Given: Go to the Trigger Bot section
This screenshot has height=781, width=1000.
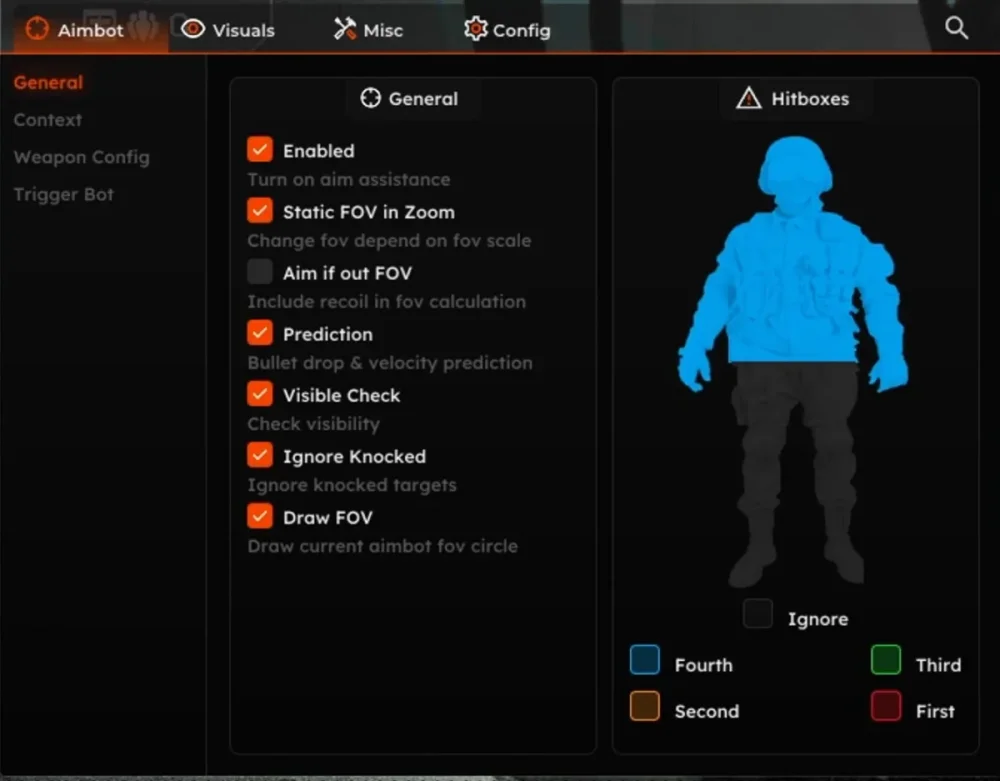Looking at the screenshot, I should 64,194.
